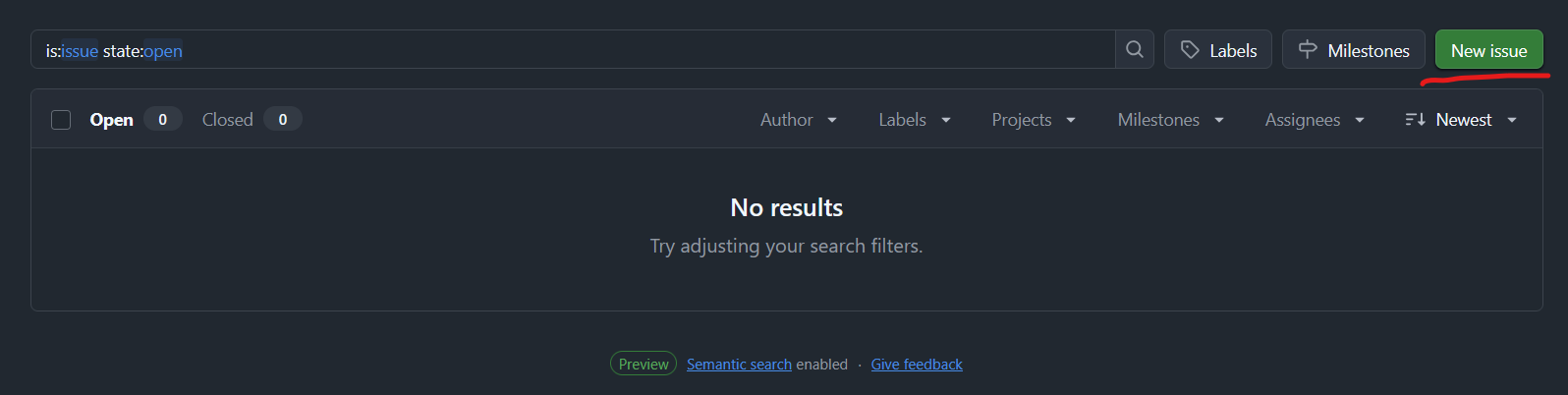The height and width of the screenshot is (395, 1568).
Task: Show the Closed issues tab
Action: point(228,120)
